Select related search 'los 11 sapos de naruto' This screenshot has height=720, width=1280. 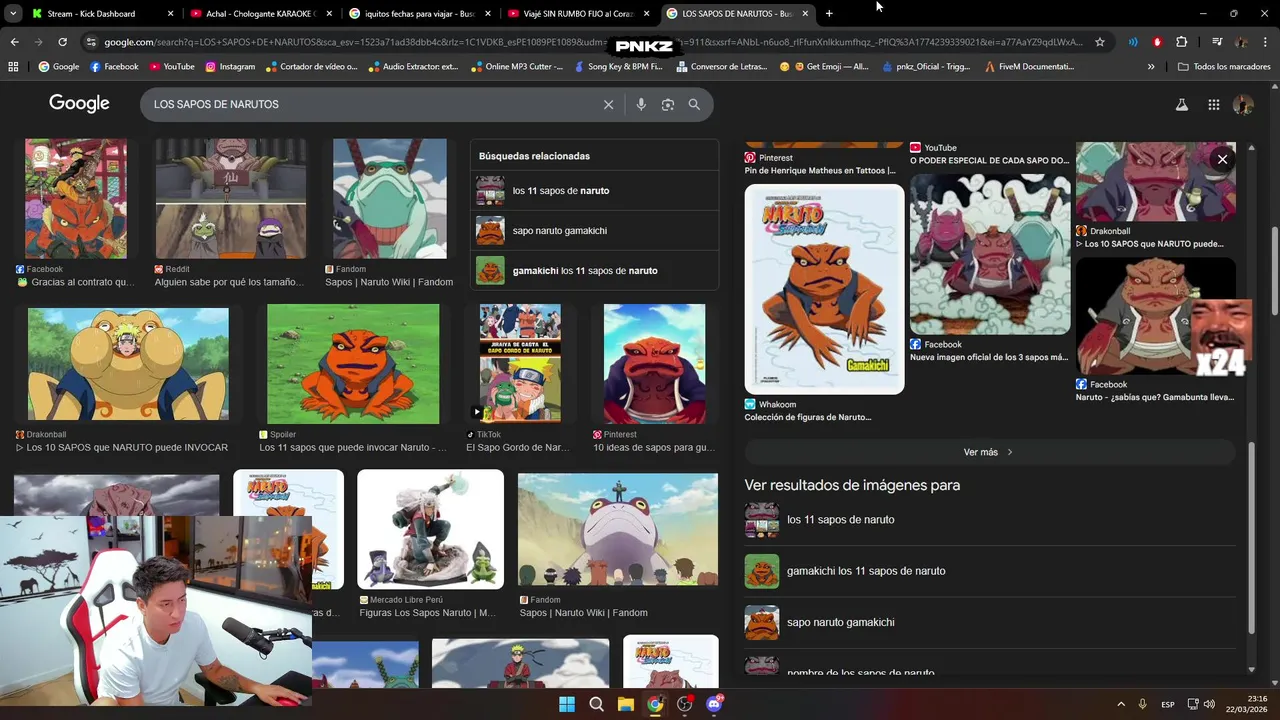[594, 190]
